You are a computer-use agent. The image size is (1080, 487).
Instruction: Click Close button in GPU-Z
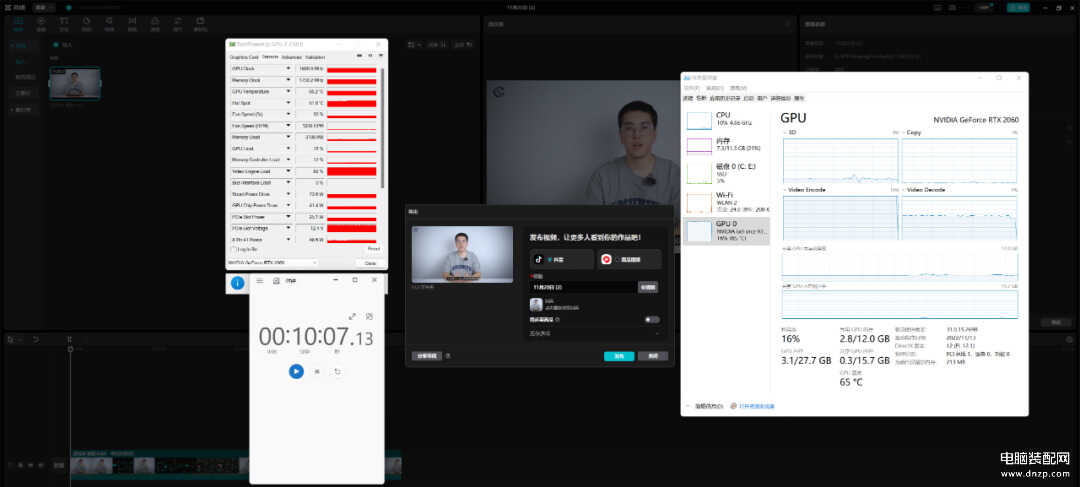pyautogui.click(x=370, y=263)
